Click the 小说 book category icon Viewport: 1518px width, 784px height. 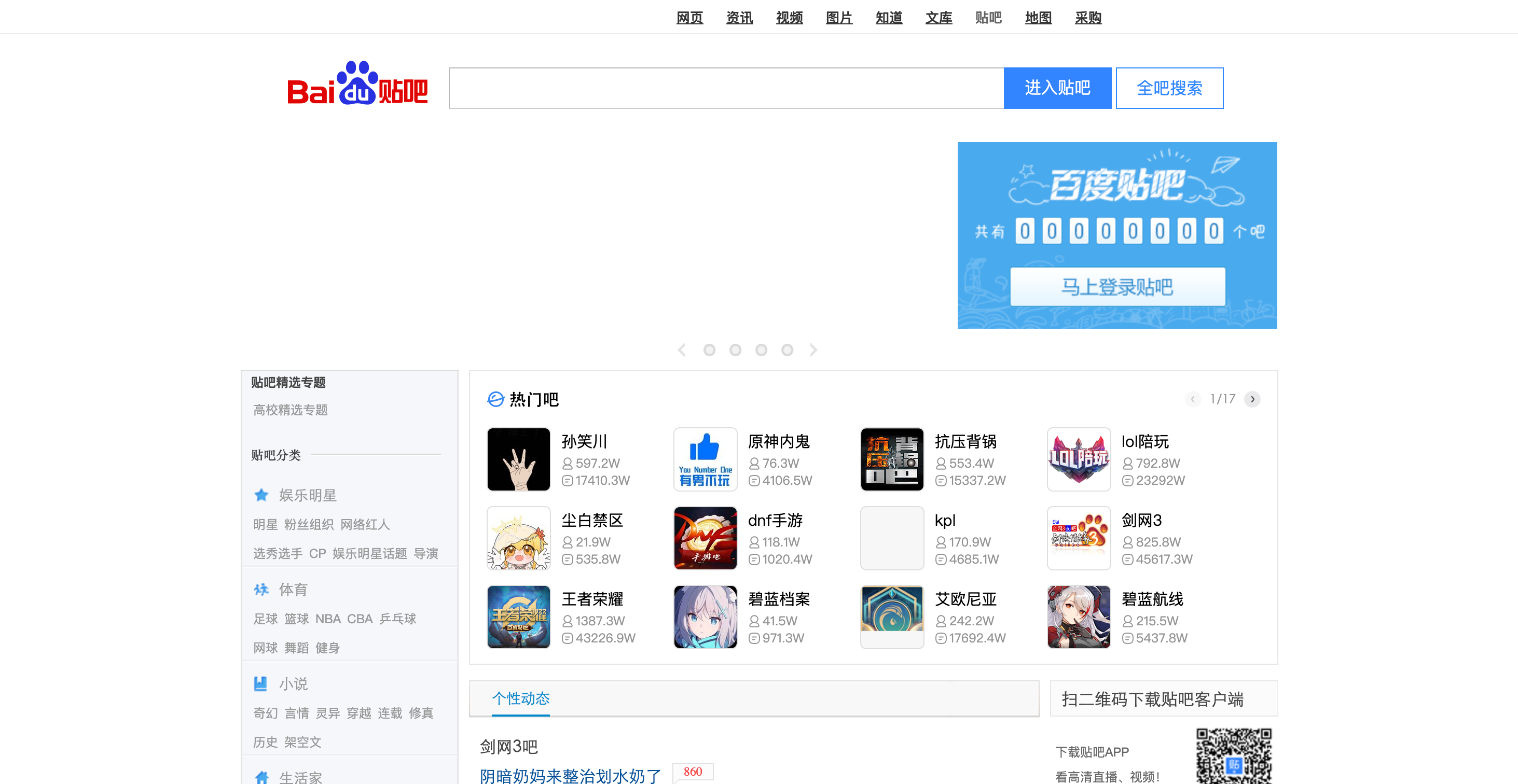click(261, 683)
